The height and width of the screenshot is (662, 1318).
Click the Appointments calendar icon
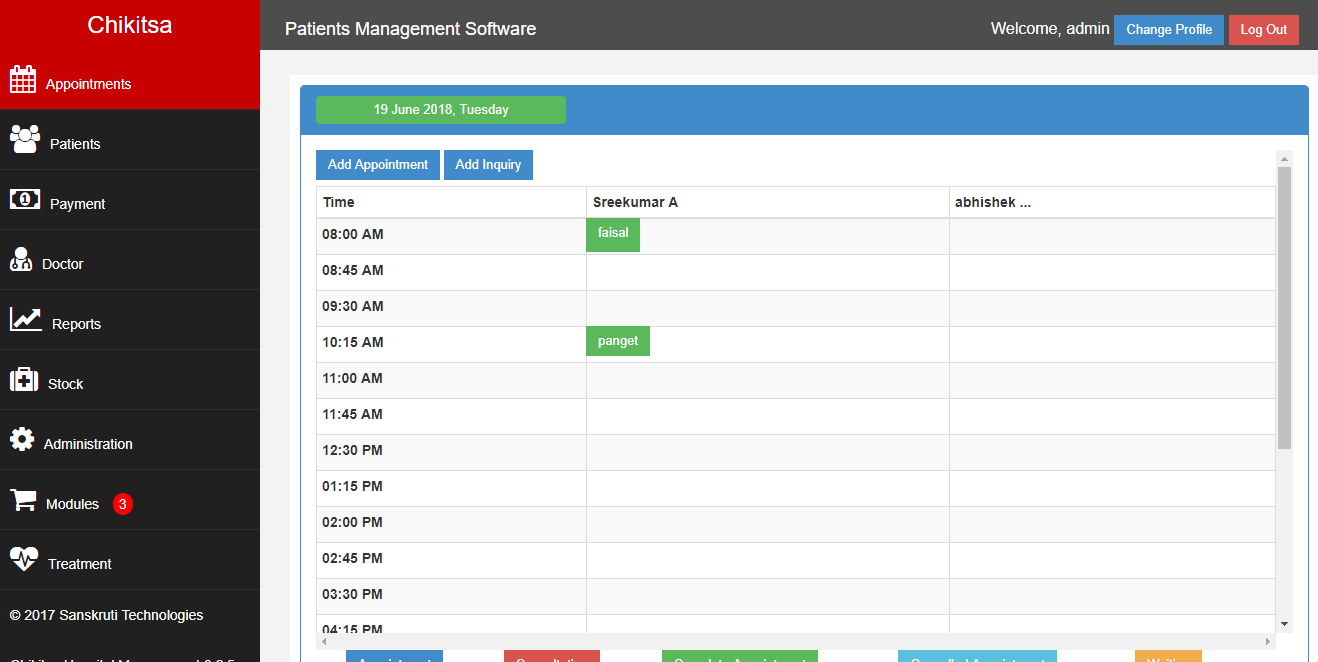[23, 80]
